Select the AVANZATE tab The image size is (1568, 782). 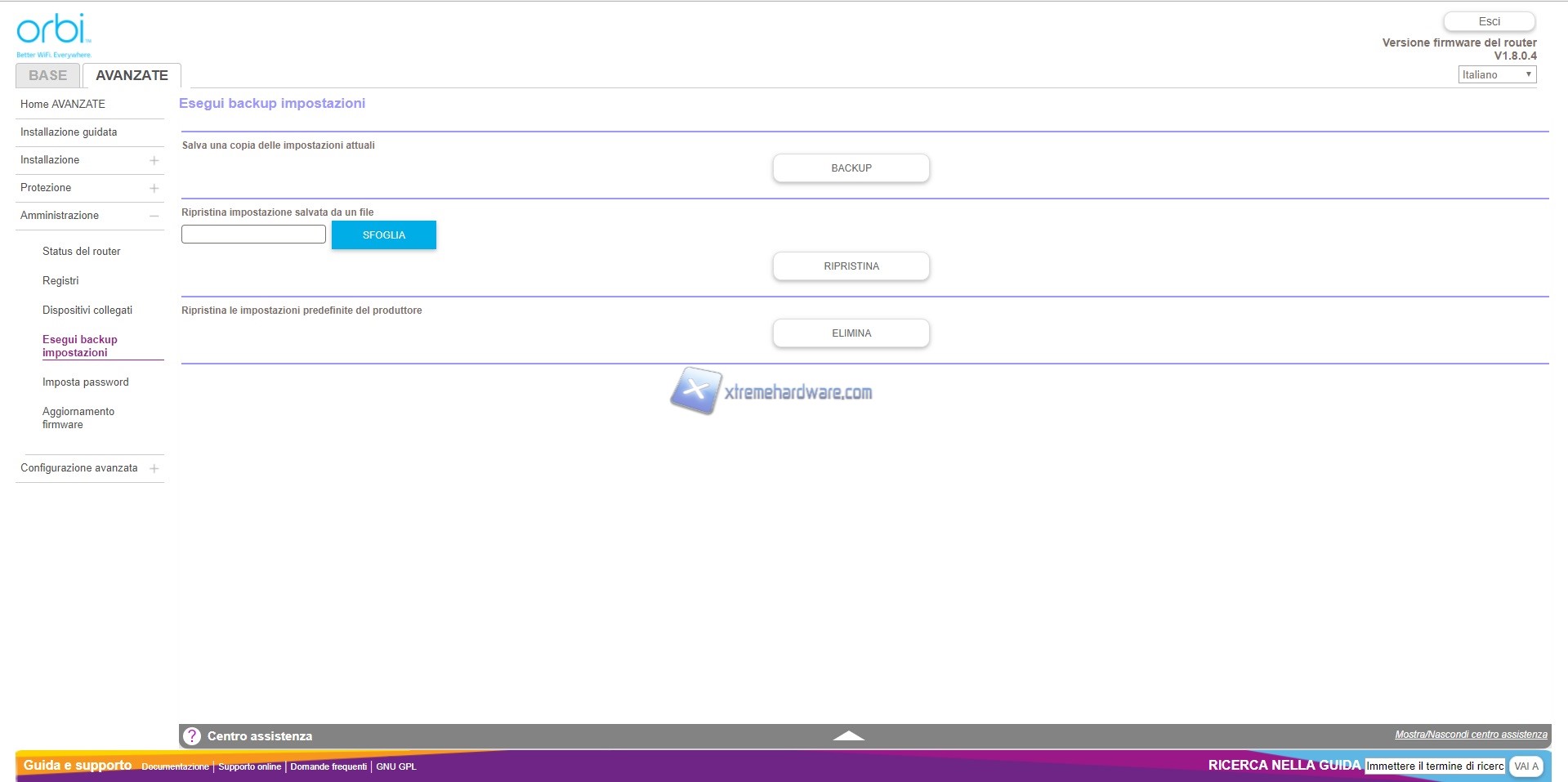(x=132, y=75)
